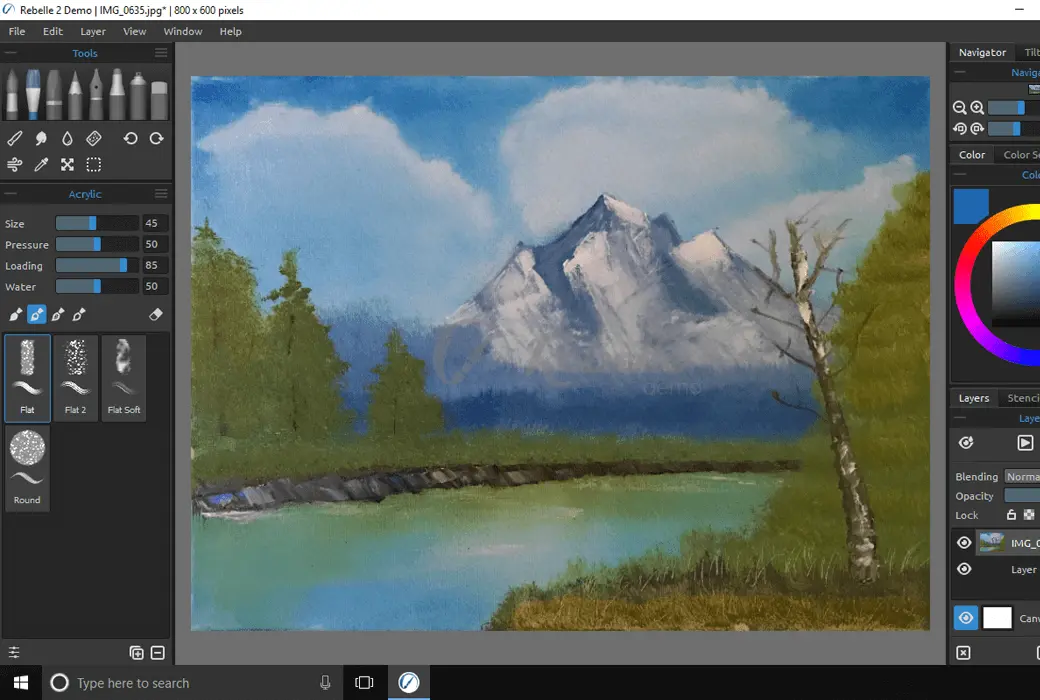Click the Windows Start button
This screenshot has width=1040, height=700.
(x=21, y=683)
